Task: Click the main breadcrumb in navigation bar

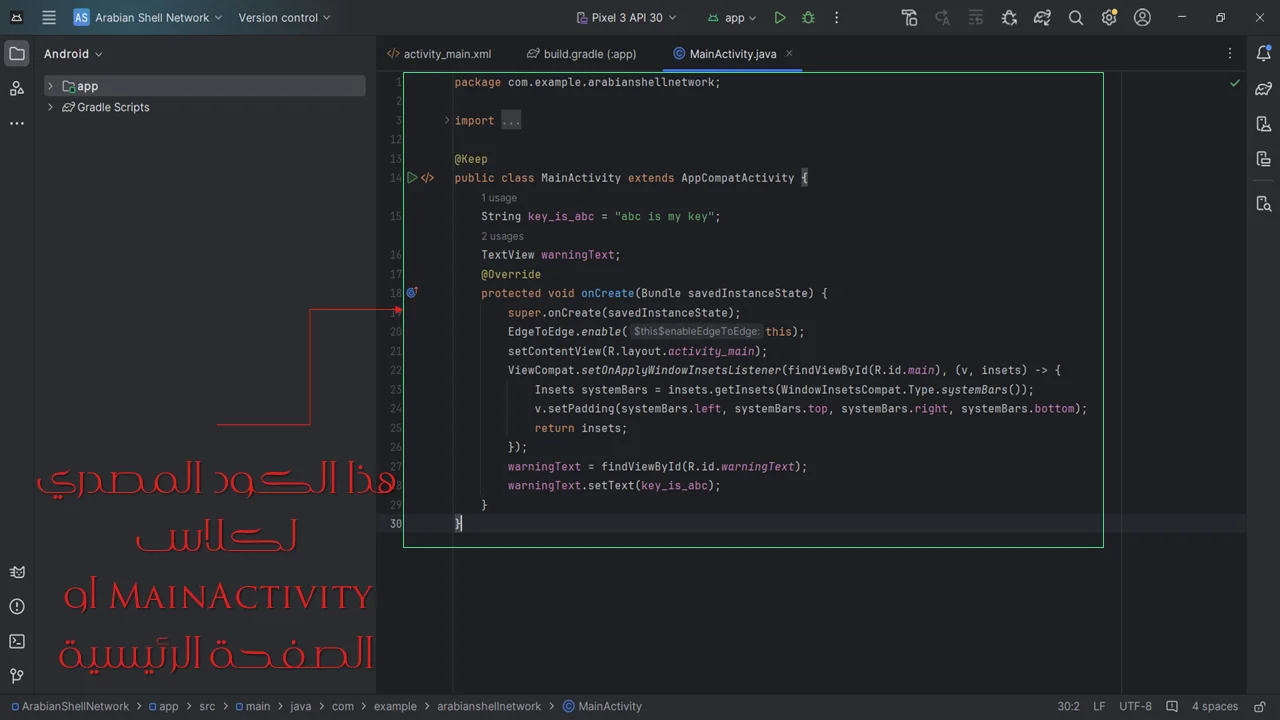Action: coord(252,706)
